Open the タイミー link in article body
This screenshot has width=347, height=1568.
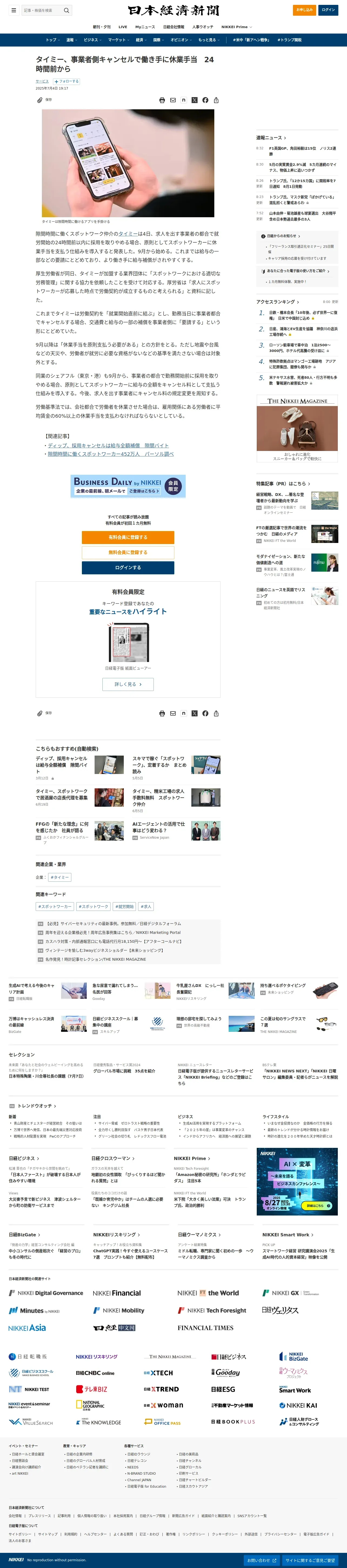(x=128, y=234)
